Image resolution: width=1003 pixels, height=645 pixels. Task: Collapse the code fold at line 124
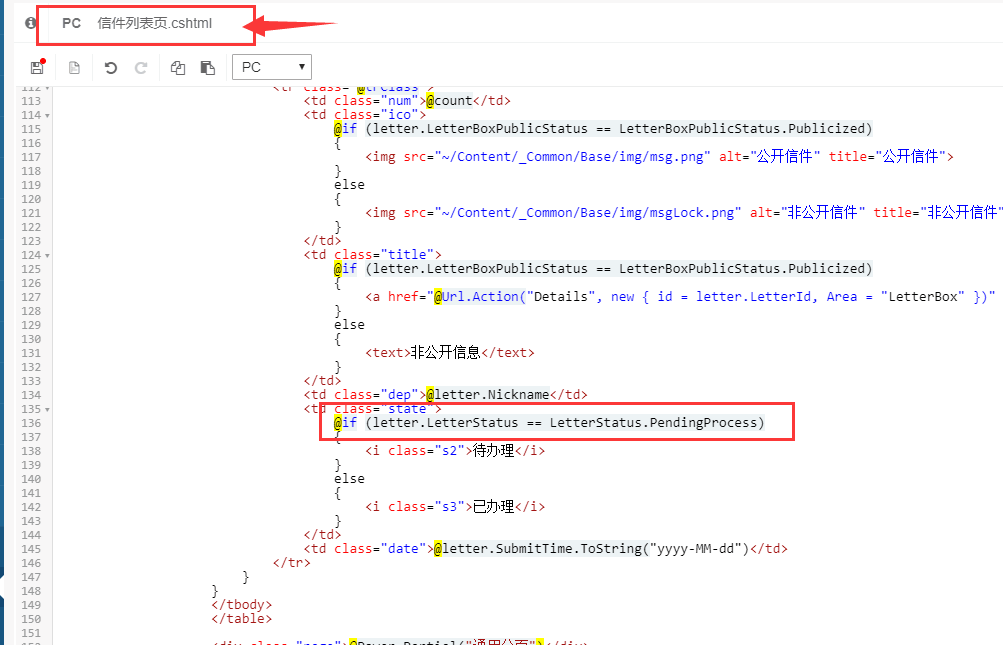click(46, 255)
